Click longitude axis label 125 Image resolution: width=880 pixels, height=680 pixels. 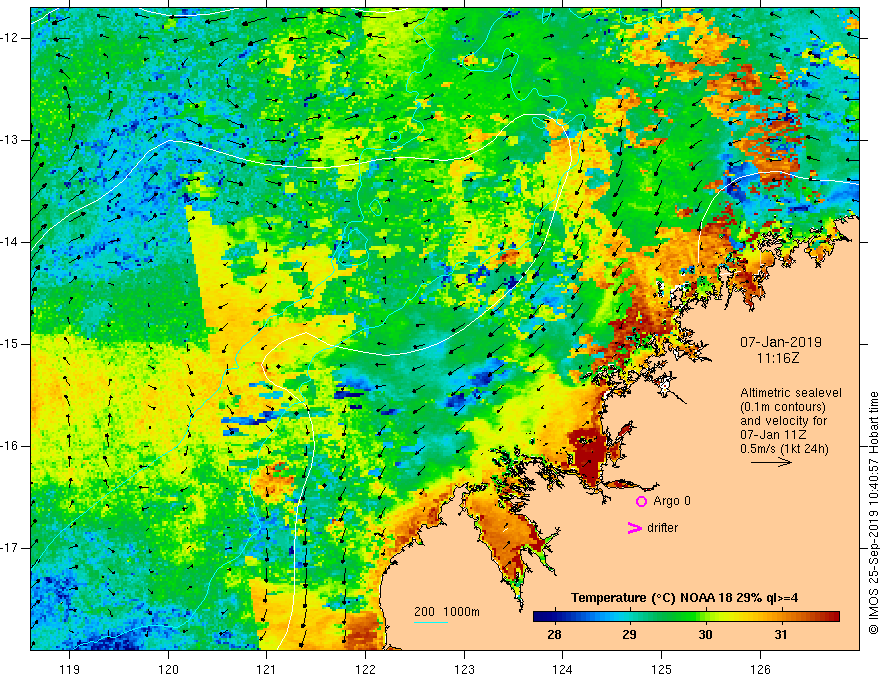point(662,669)
